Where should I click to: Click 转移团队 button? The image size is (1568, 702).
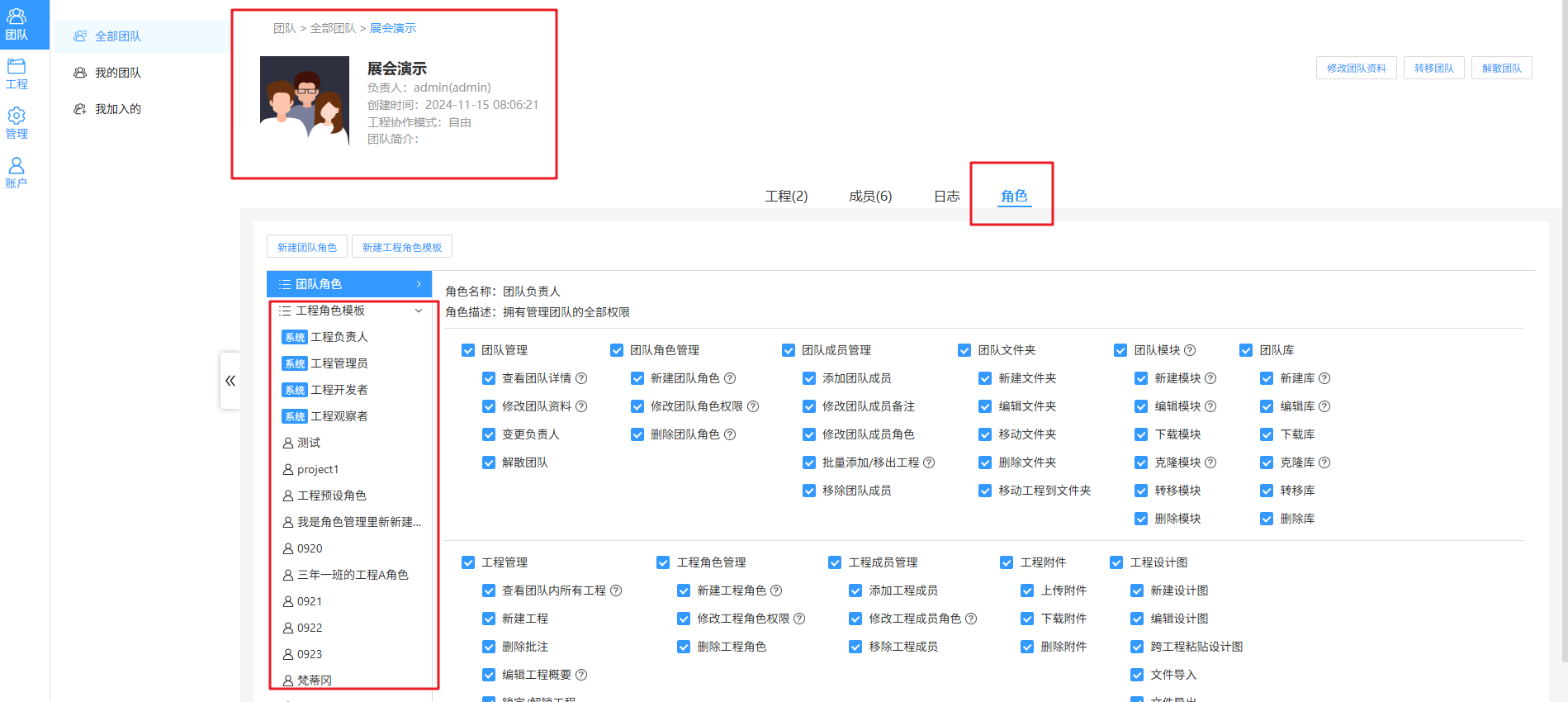click(1434, 68)
